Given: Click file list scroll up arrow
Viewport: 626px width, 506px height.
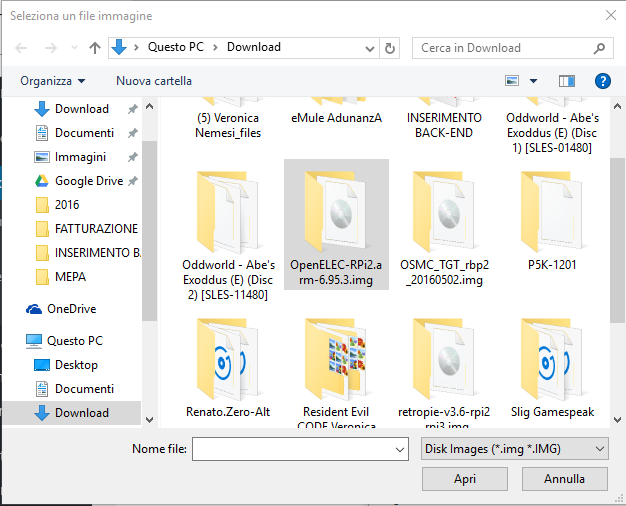Looking at the screenshot, I should pyautogui.click(x=617, y=106).
